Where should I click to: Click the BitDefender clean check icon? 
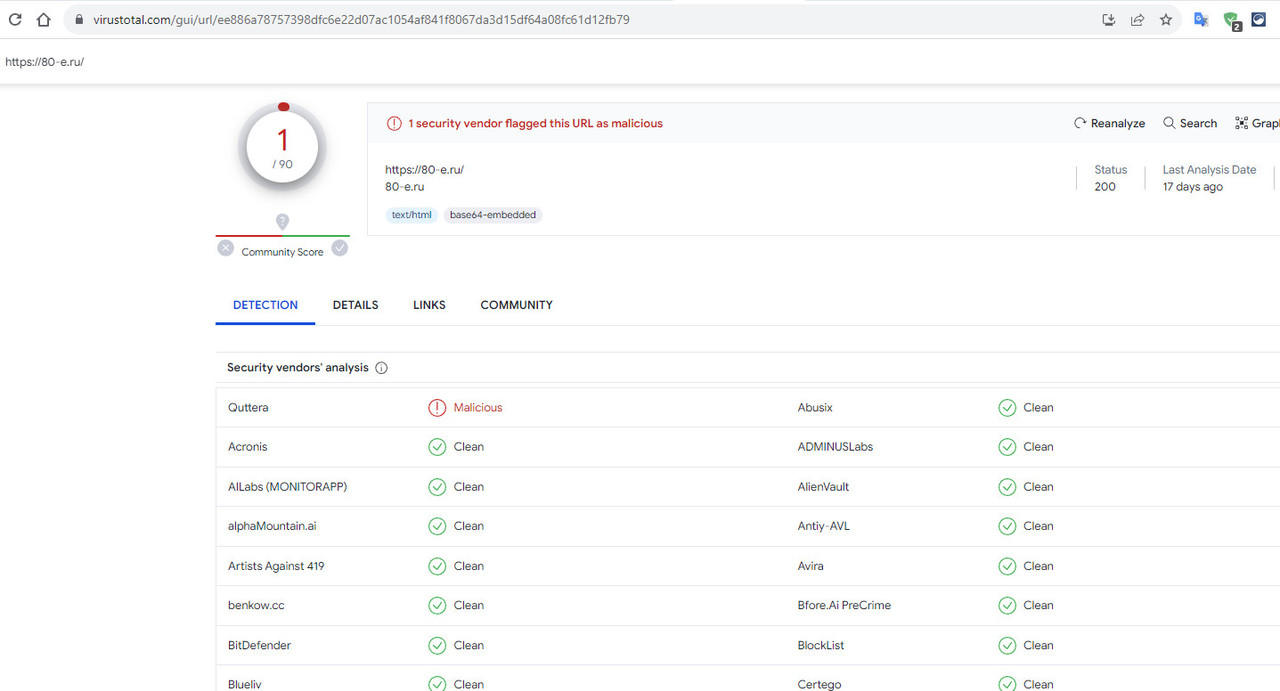pyautogui.click(x=437, y=645)
